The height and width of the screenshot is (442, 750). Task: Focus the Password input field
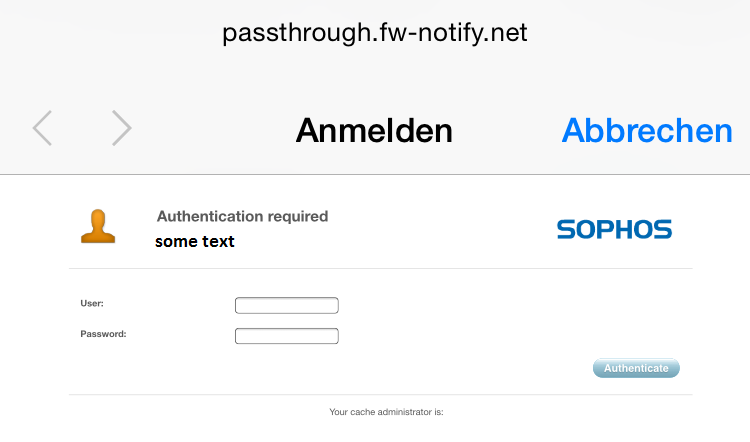pos(286,336)
